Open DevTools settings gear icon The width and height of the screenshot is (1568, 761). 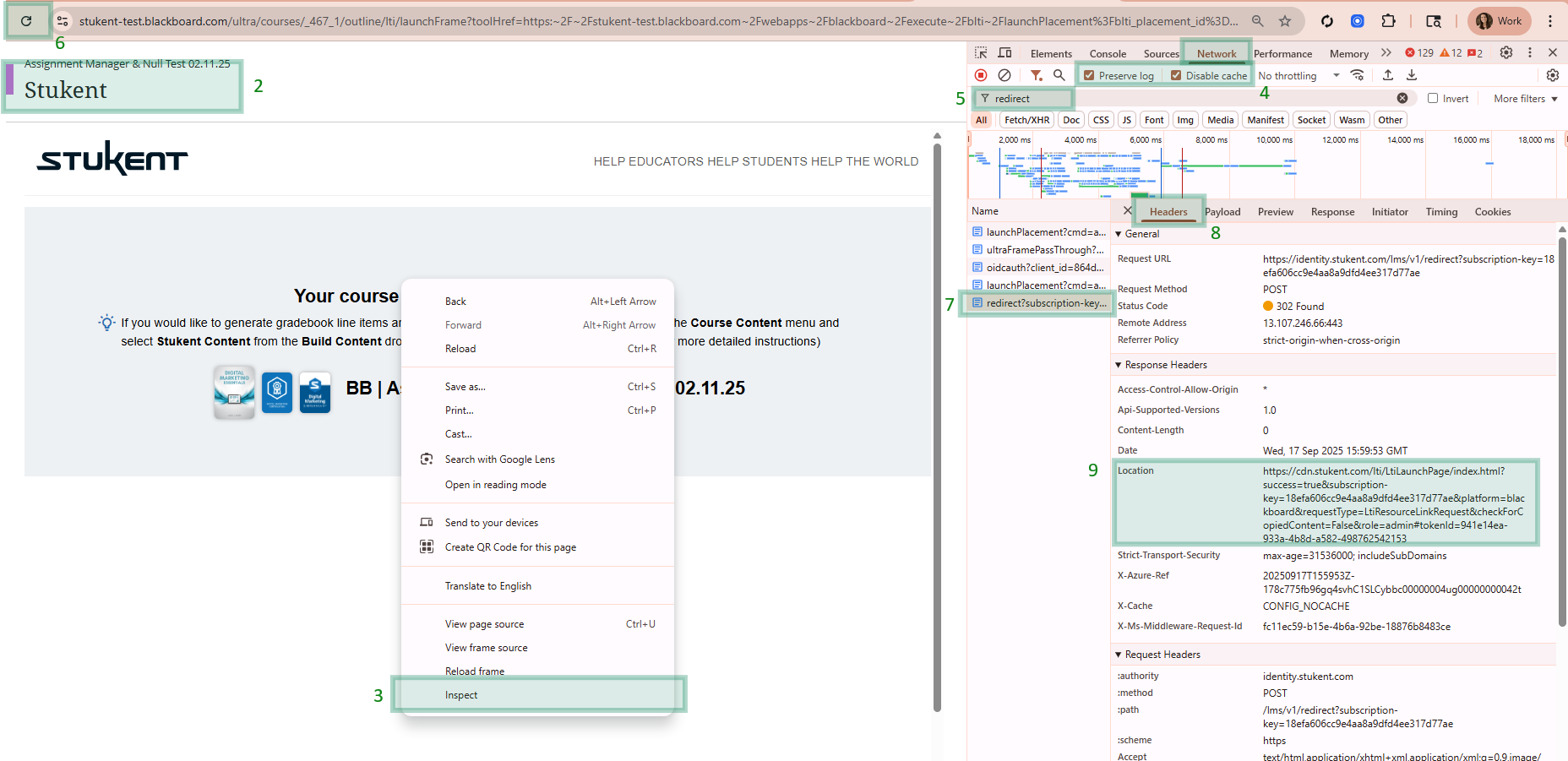[x=1506, y=53]
